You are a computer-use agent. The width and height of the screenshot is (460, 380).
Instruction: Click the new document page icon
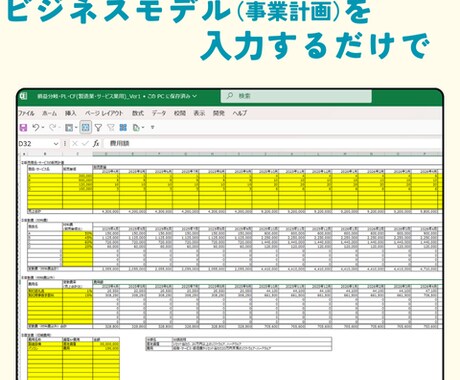(136, 127)
